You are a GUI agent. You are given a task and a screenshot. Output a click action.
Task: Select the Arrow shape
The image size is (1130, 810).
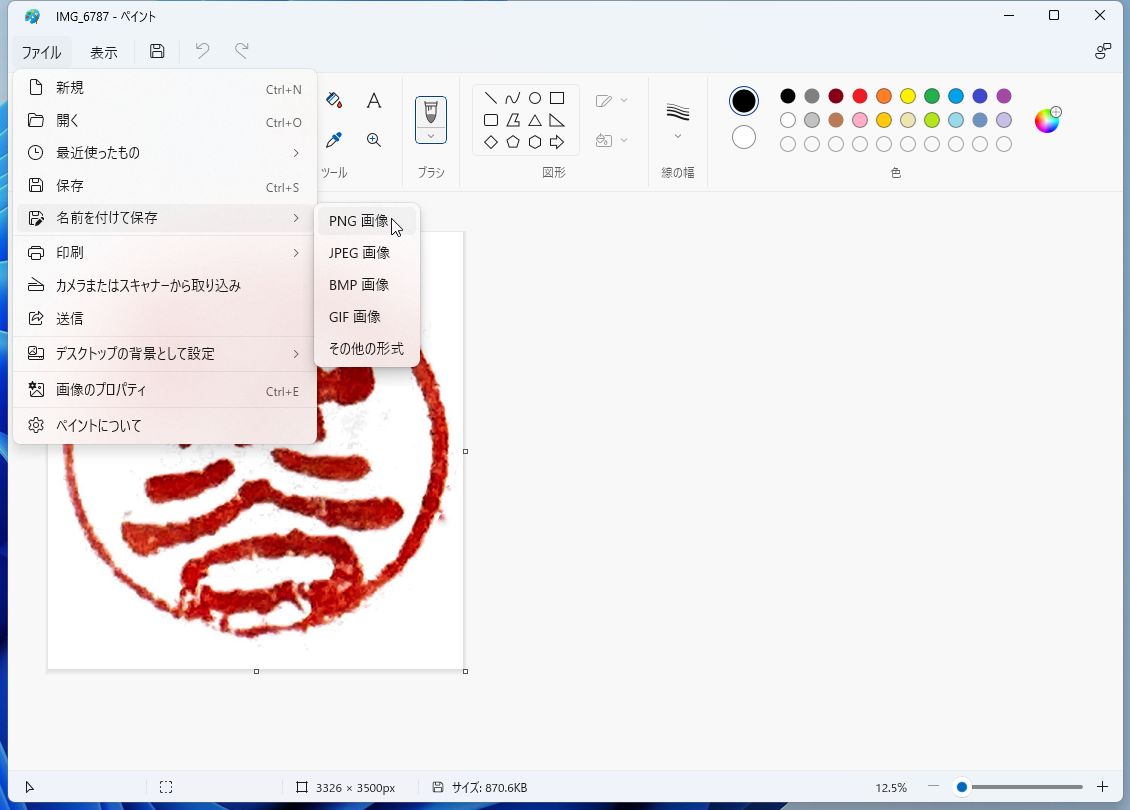pyautogui.click(x=557, y=142)
